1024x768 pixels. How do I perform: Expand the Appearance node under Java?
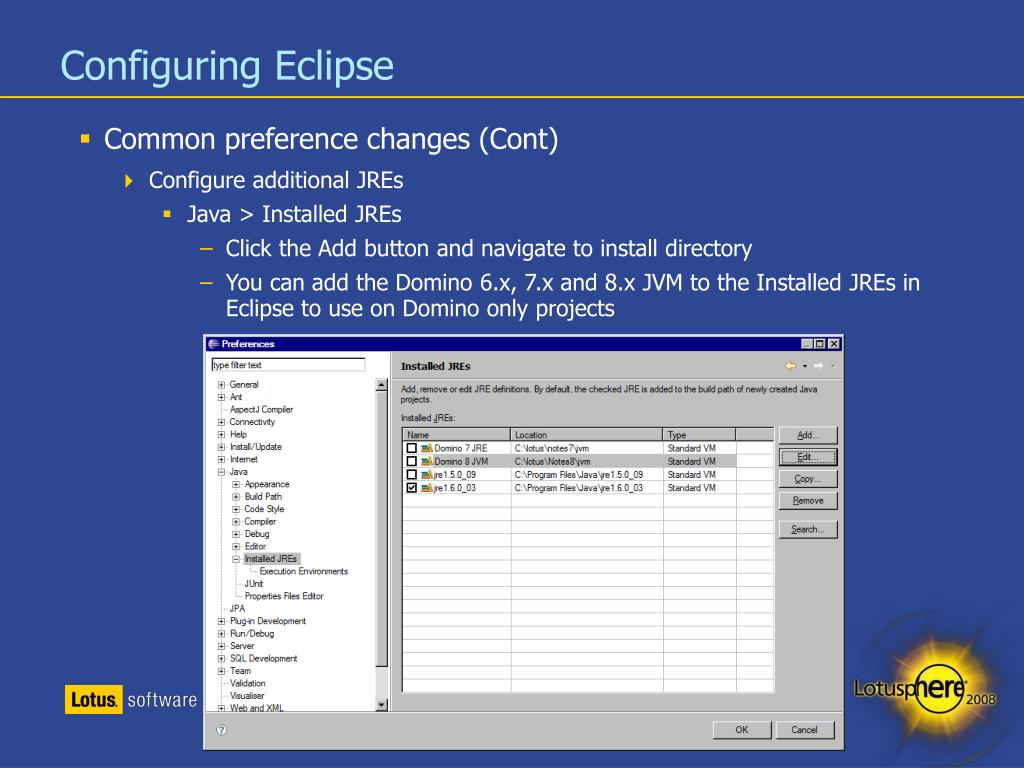(236, 485)
